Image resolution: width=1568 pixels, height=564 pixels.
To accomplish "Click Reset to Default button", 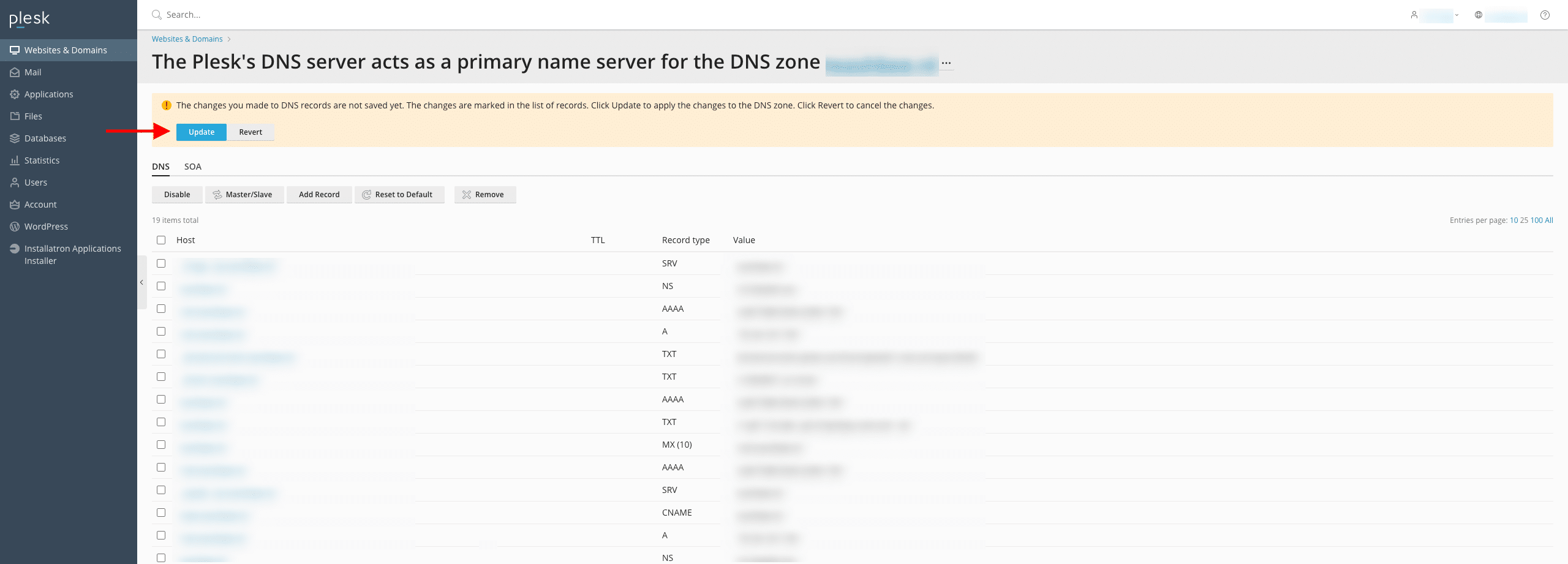I will pyautogui.click(x=399, y=195).
